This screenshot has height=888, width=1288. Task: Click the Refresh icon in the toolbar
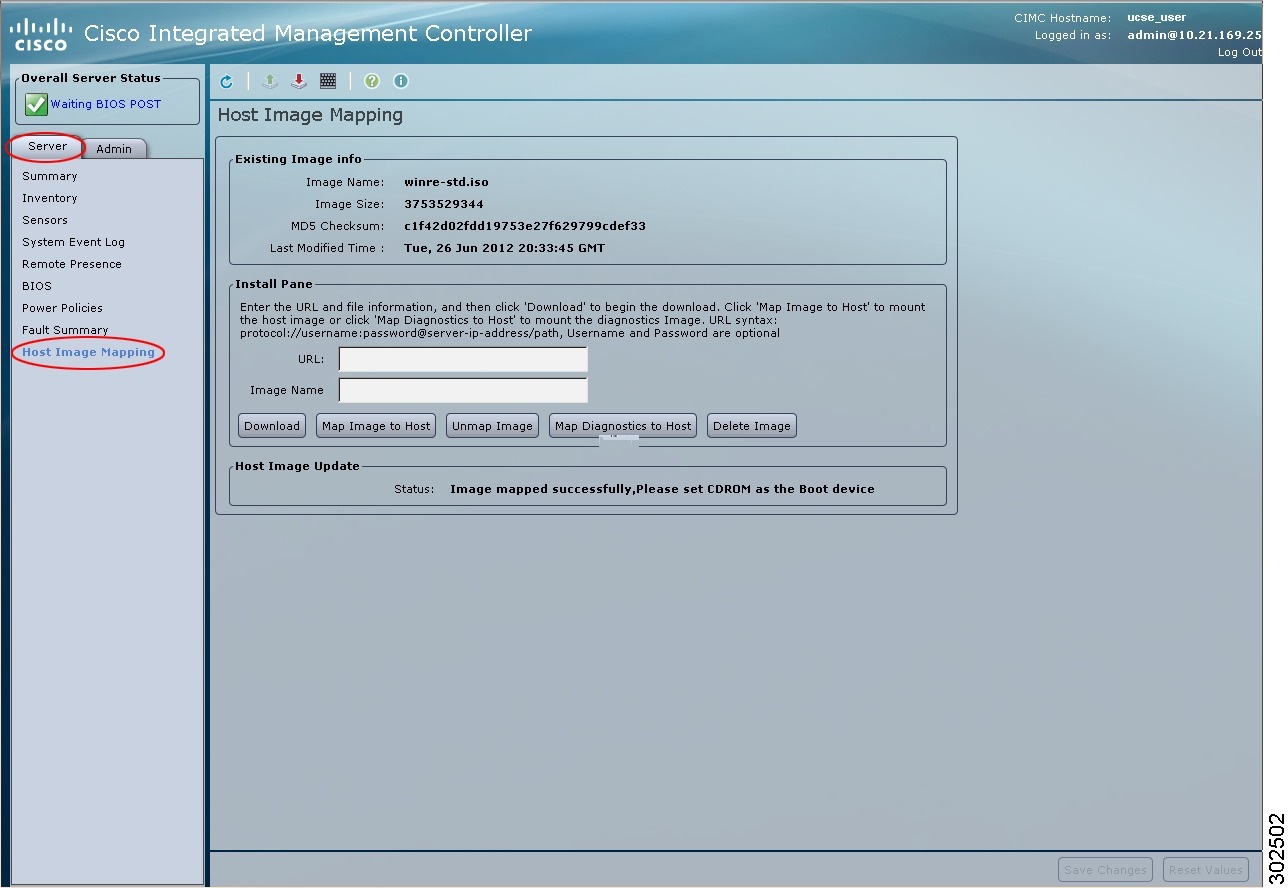click(x=226, y=82)
